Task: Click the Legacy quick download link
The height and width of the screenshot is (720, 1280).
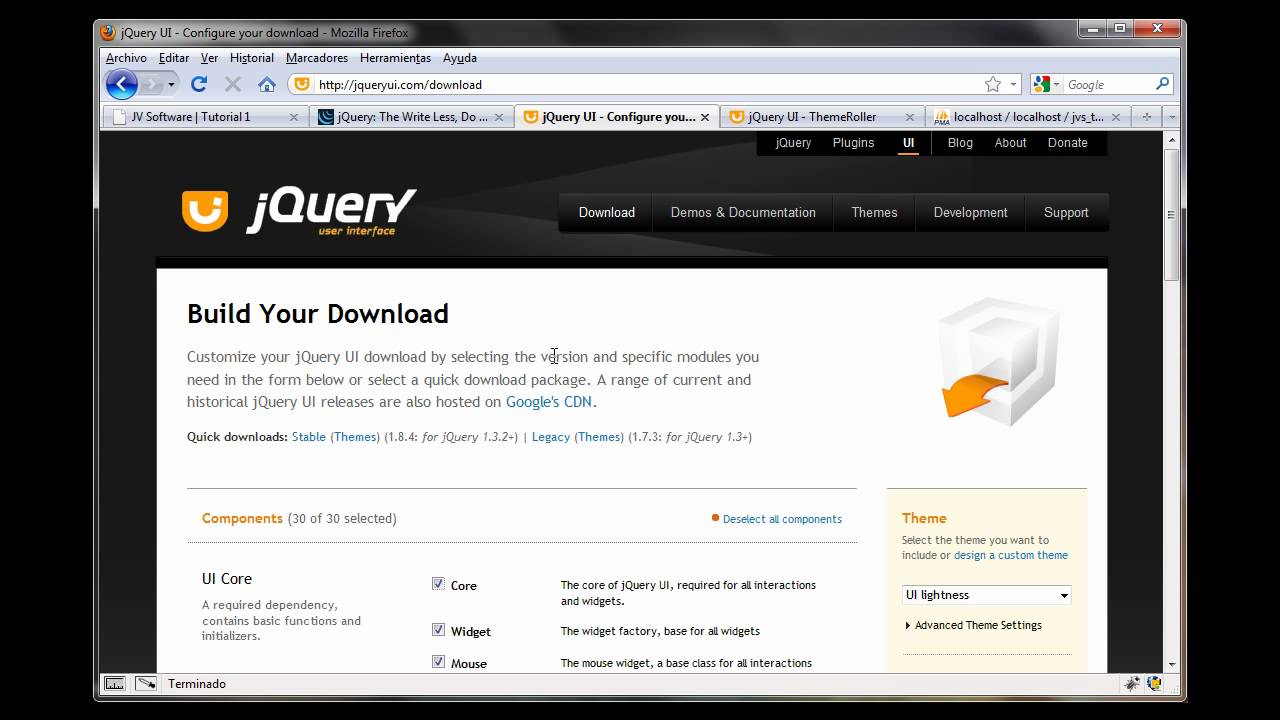Action: pyautogui.click(x=551, y=437)
